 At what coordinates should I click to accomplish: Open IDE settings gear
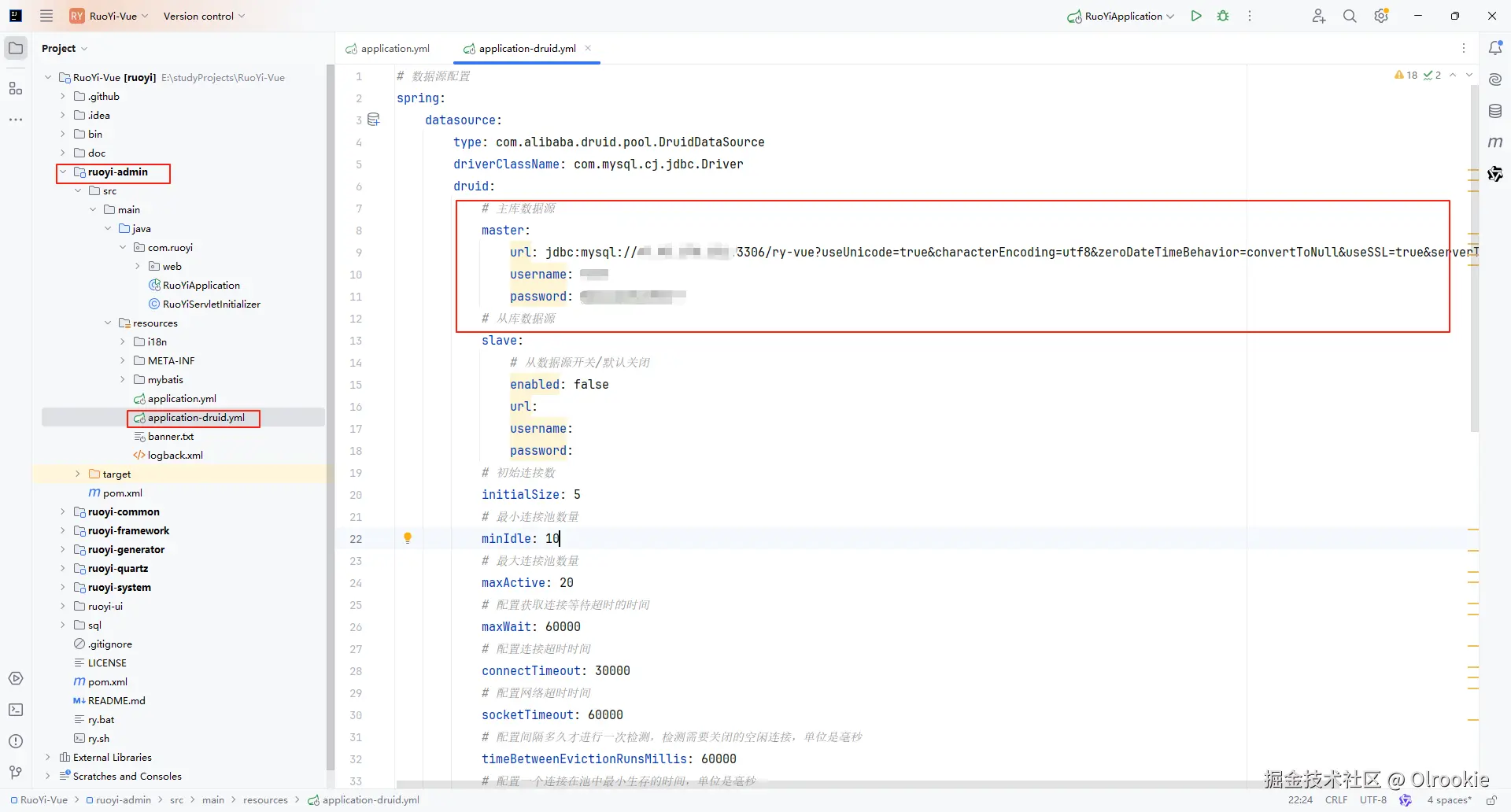click(1381, 16)
